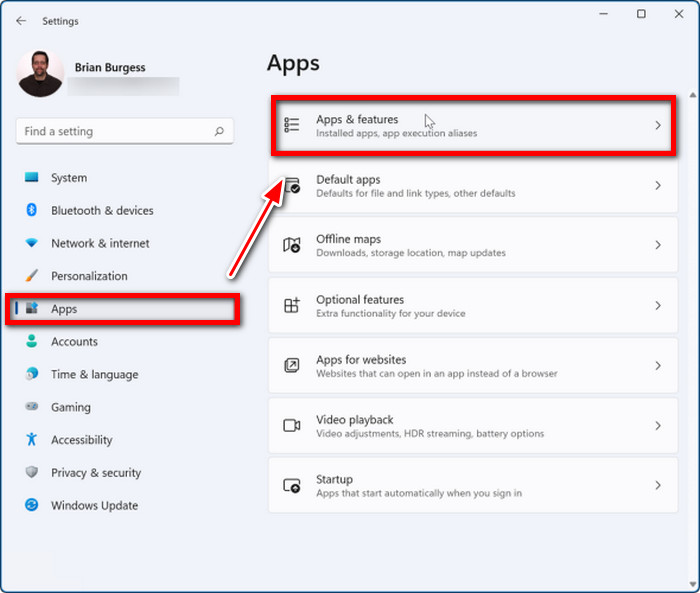Screen dimensions: 700x593
Task: Expand Video playback chevron
Action: pos(658,426)
